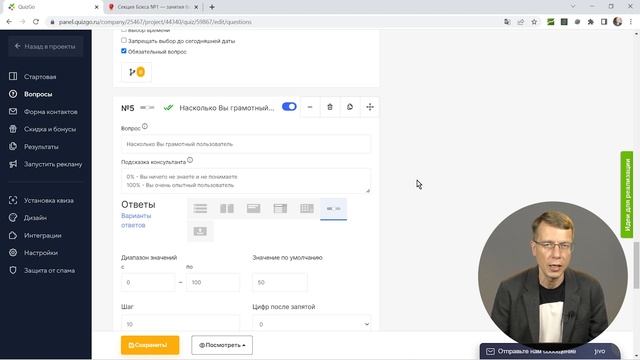The image size is (640, 360).
Task: Open the tab search chevron in Chrome
Action: 573,7
